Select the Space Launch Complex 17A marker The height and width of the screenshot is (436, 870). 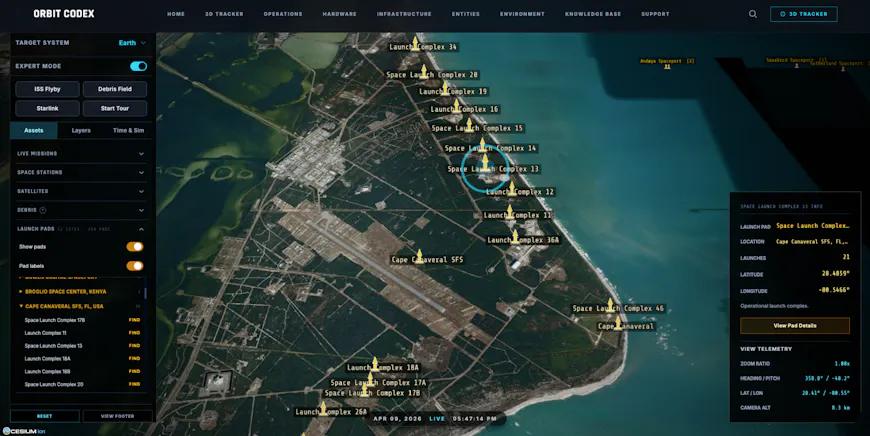coord(371,379)
